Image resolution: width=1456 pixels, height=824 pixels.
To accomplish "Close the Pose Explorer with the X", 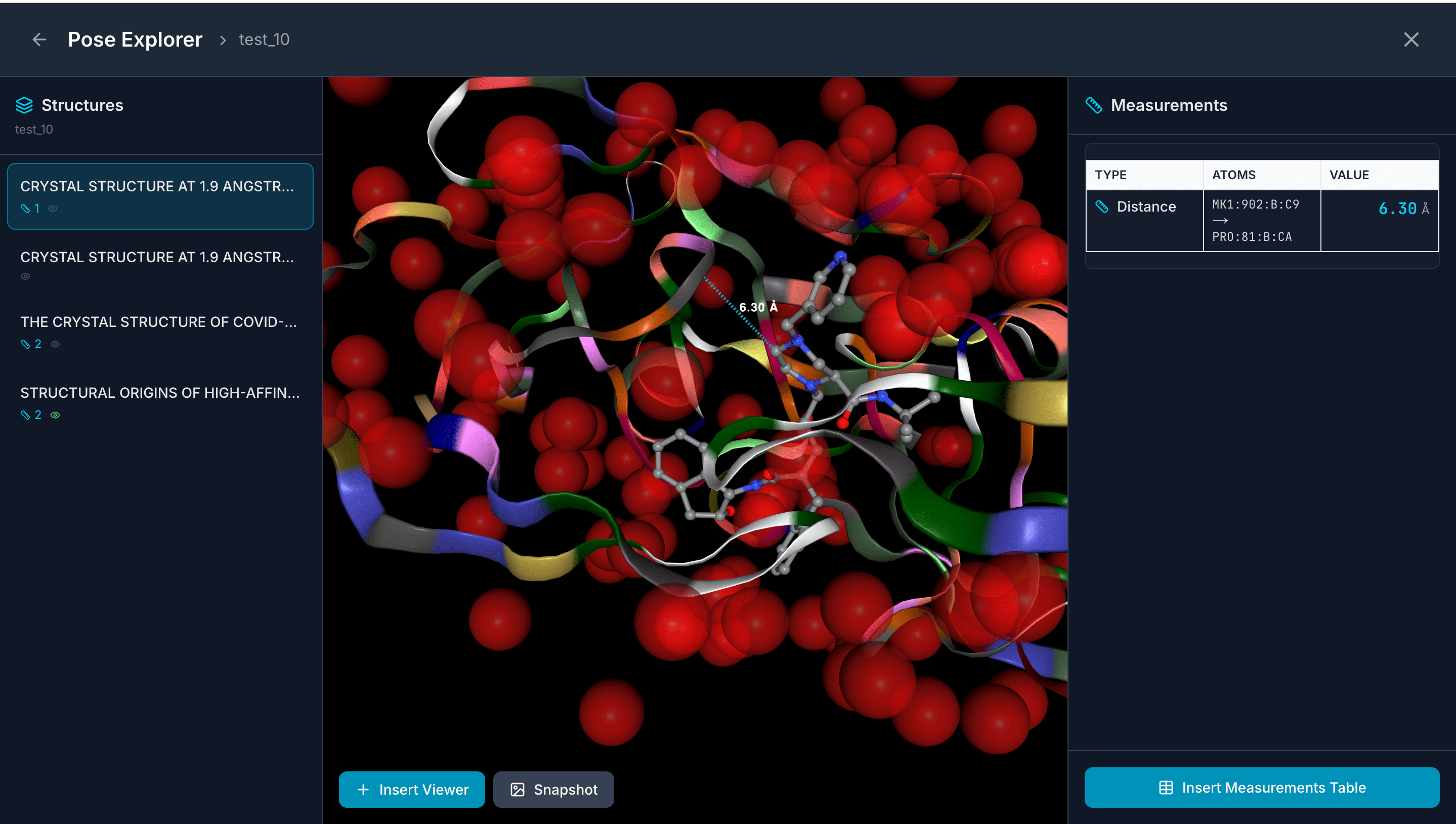I will pyautogui.click(x=1411, y=39).
